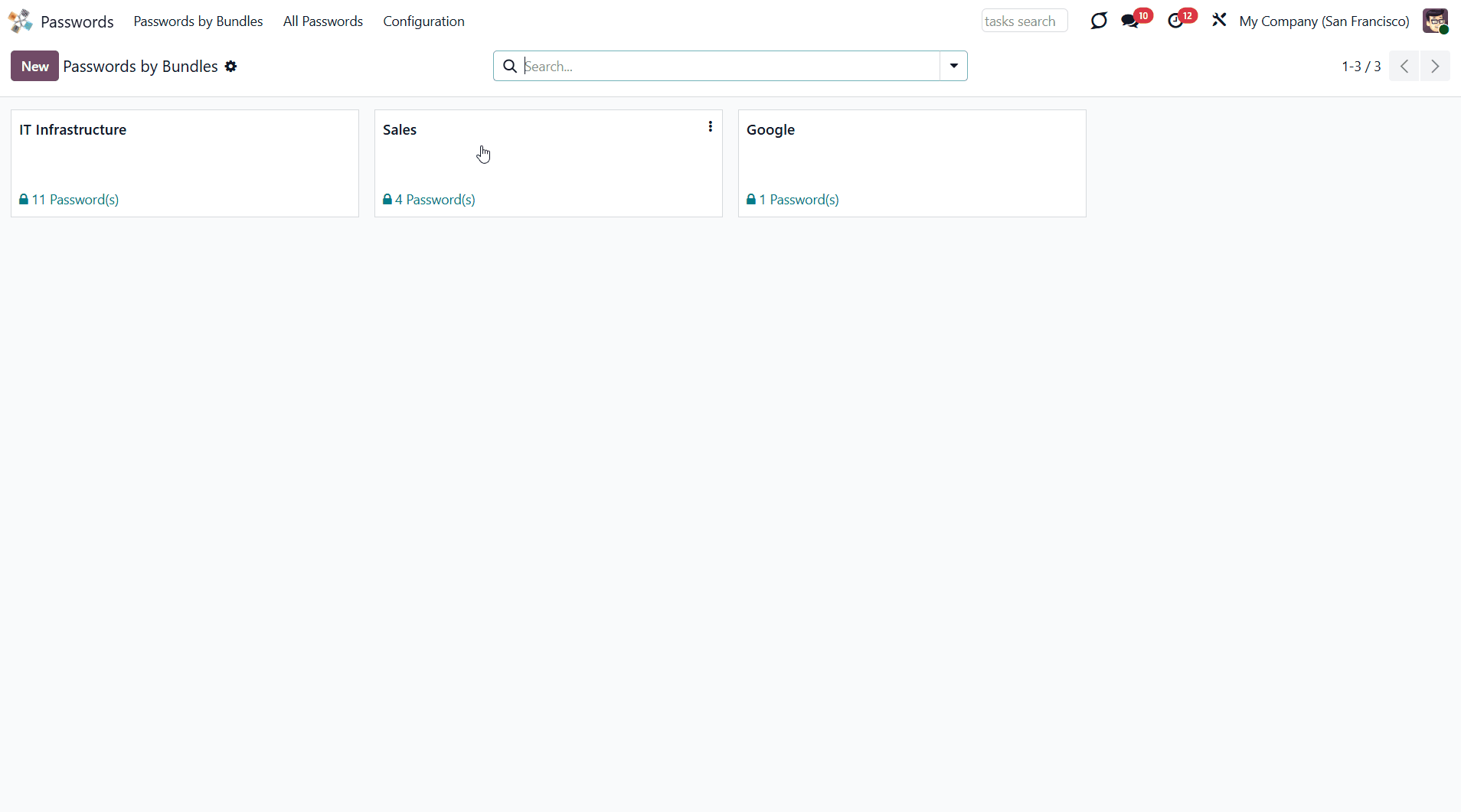The width and height of the screenshot is (1461, 812).
Task: Open the activities clock icon with 12 badge
Action: click(x=1175, y=21)
